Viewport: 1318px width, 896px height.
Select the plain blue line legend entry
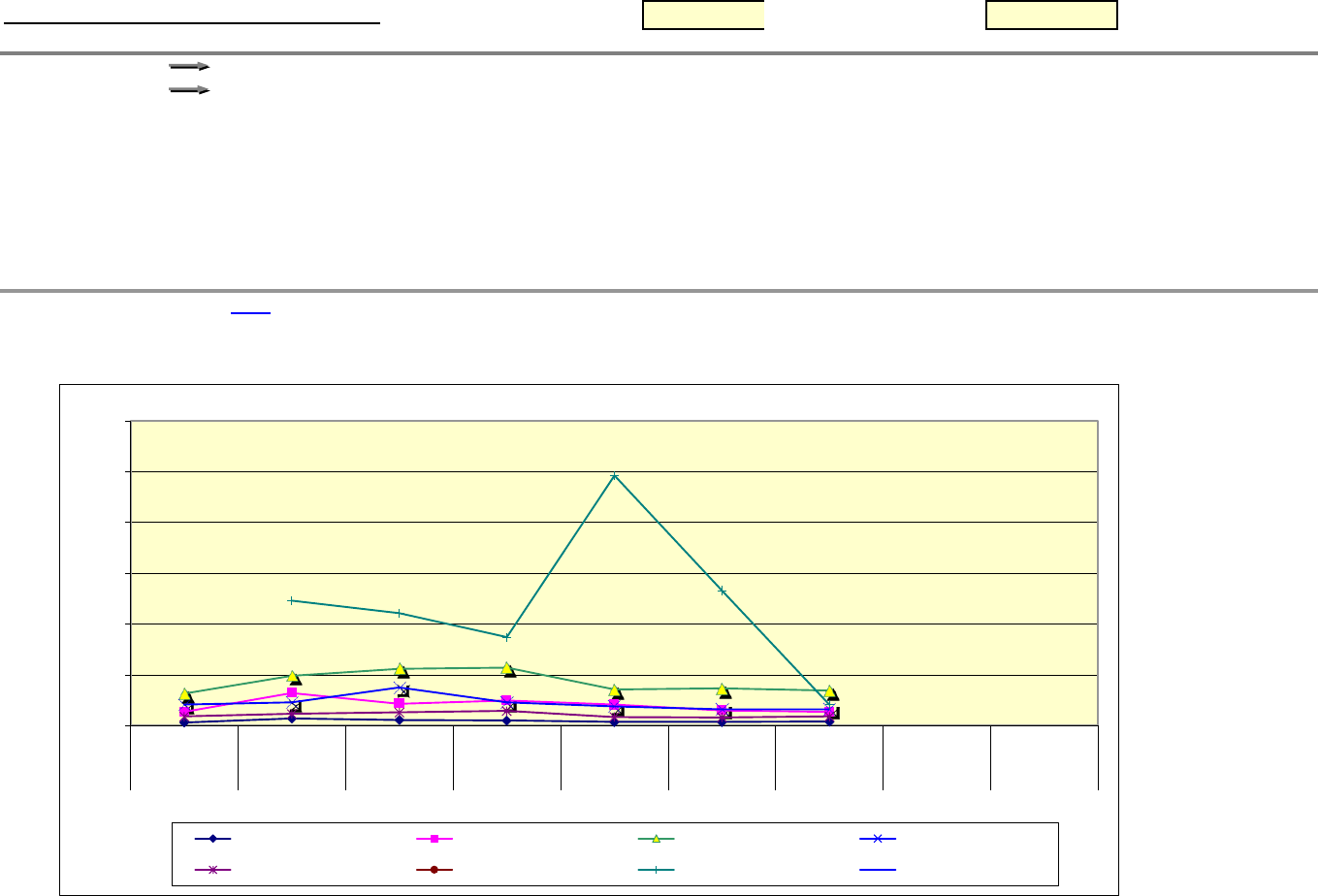coord(877,870)
